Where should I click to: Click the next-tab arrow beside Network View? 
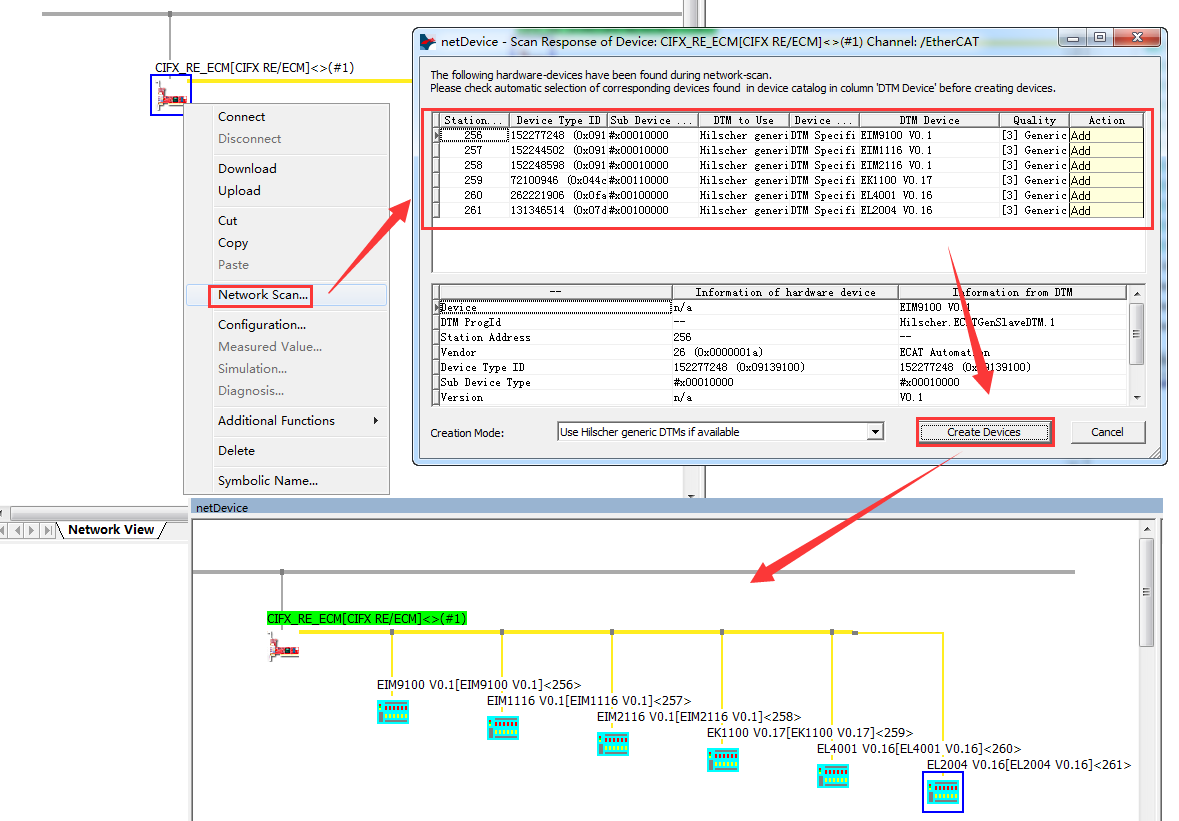click(x=32, y=530)
